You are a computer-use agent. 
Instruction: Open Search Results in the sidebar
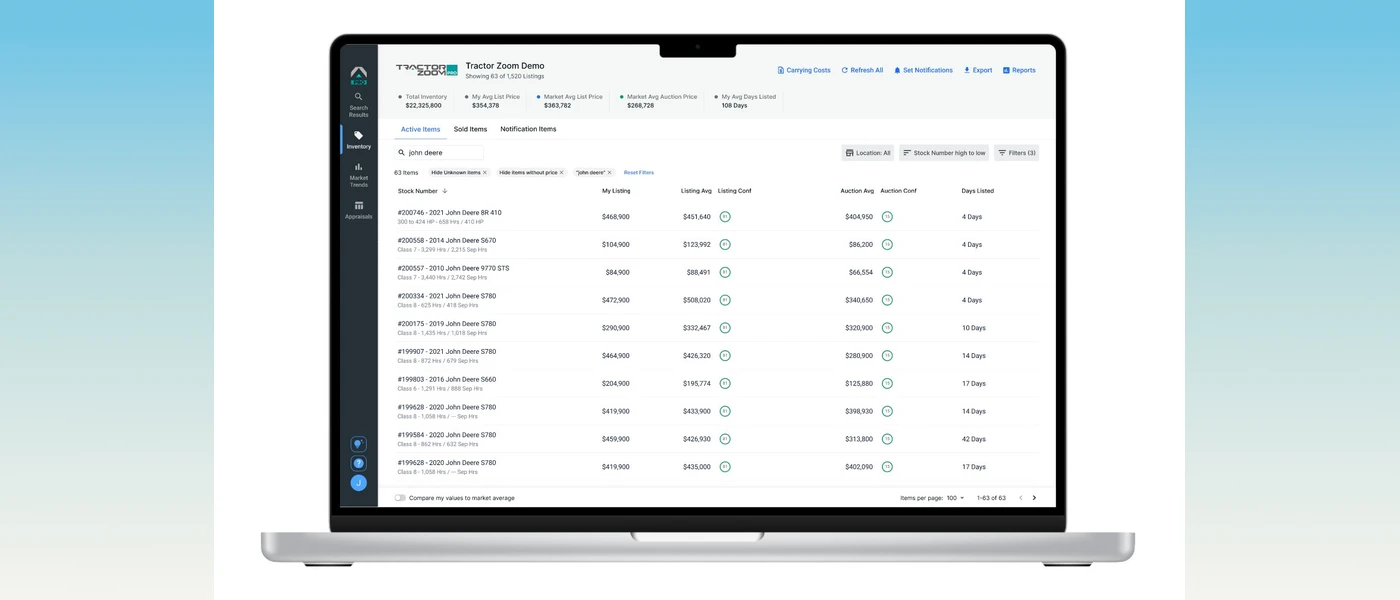(358, 105)
